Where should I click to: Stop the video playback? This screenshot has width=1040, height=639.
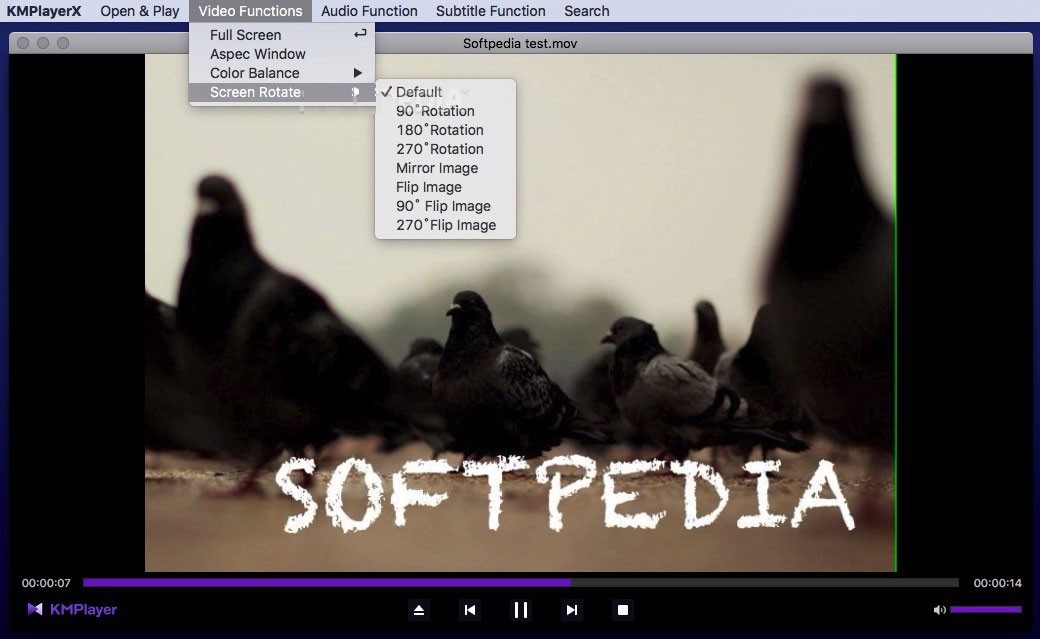click(623, 610)
